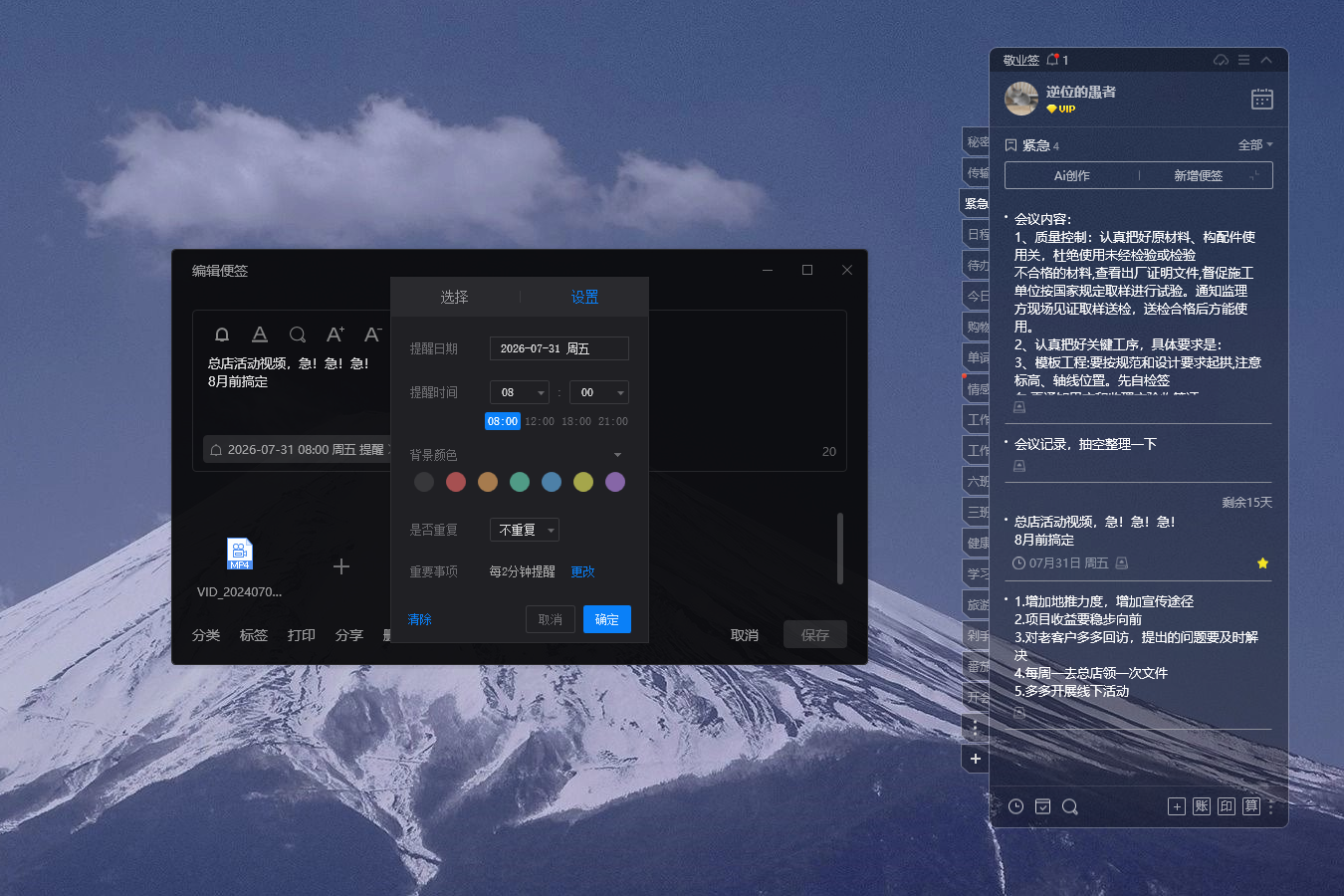This screenshot has height=896, width=1344.
Task: Click 分类 in the editor bottom bar
Action: coord(206,635)
